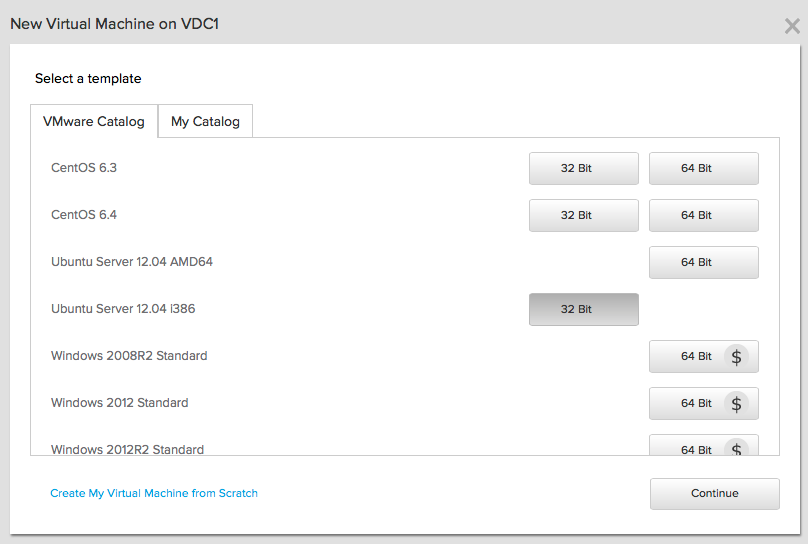Click the Ubuntu Server 12.04 AMD64 template name
This screenshot has height=544, width=808.
[x=132, y=262]
